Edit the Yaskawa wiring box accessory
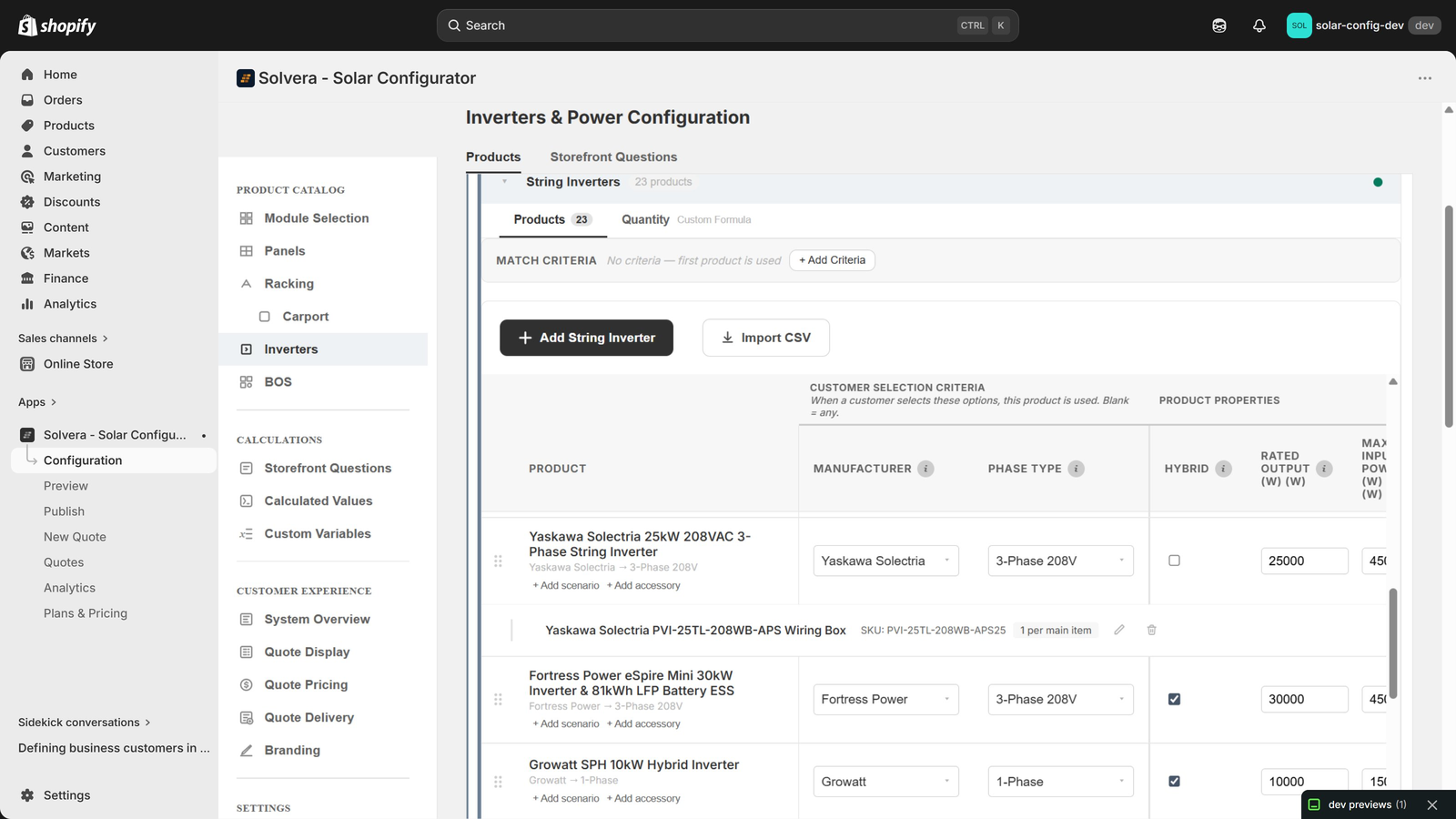 coord(1119,630)
